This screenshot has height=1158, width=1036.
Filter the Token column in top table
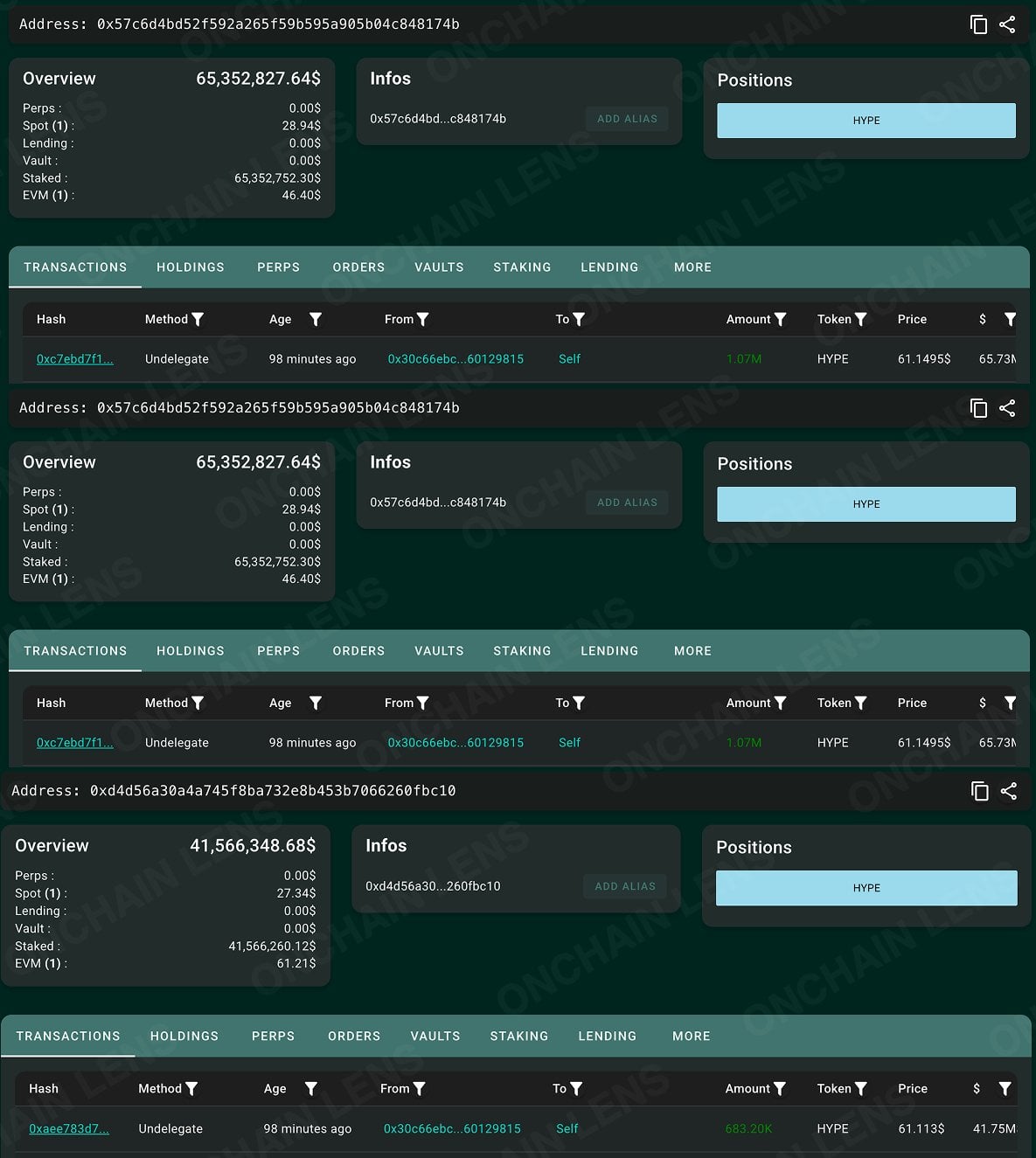(x=860, y=320)
